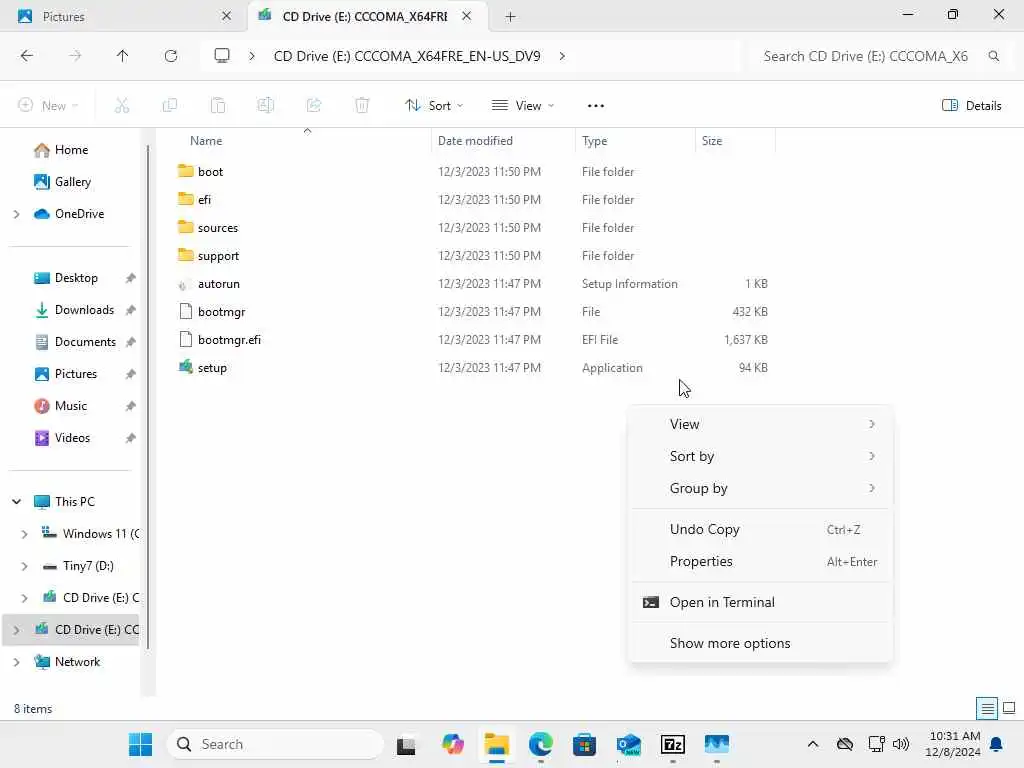Click the Back navigation arrow
This screenshot has width=1024, height=768.
(27, 56)
